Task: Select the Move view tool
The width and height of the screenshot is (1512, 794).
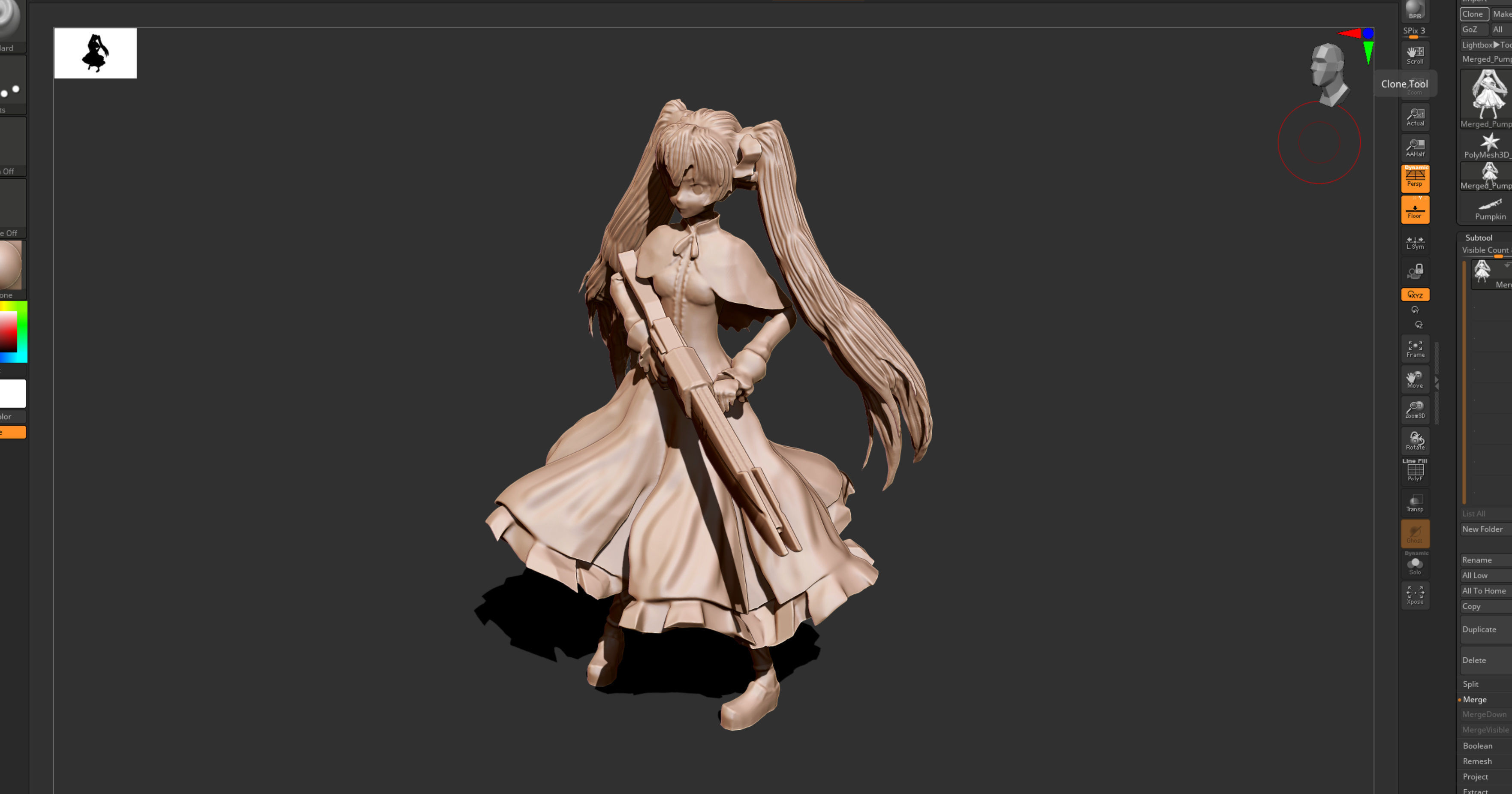Action: [x=1415, y=379]
